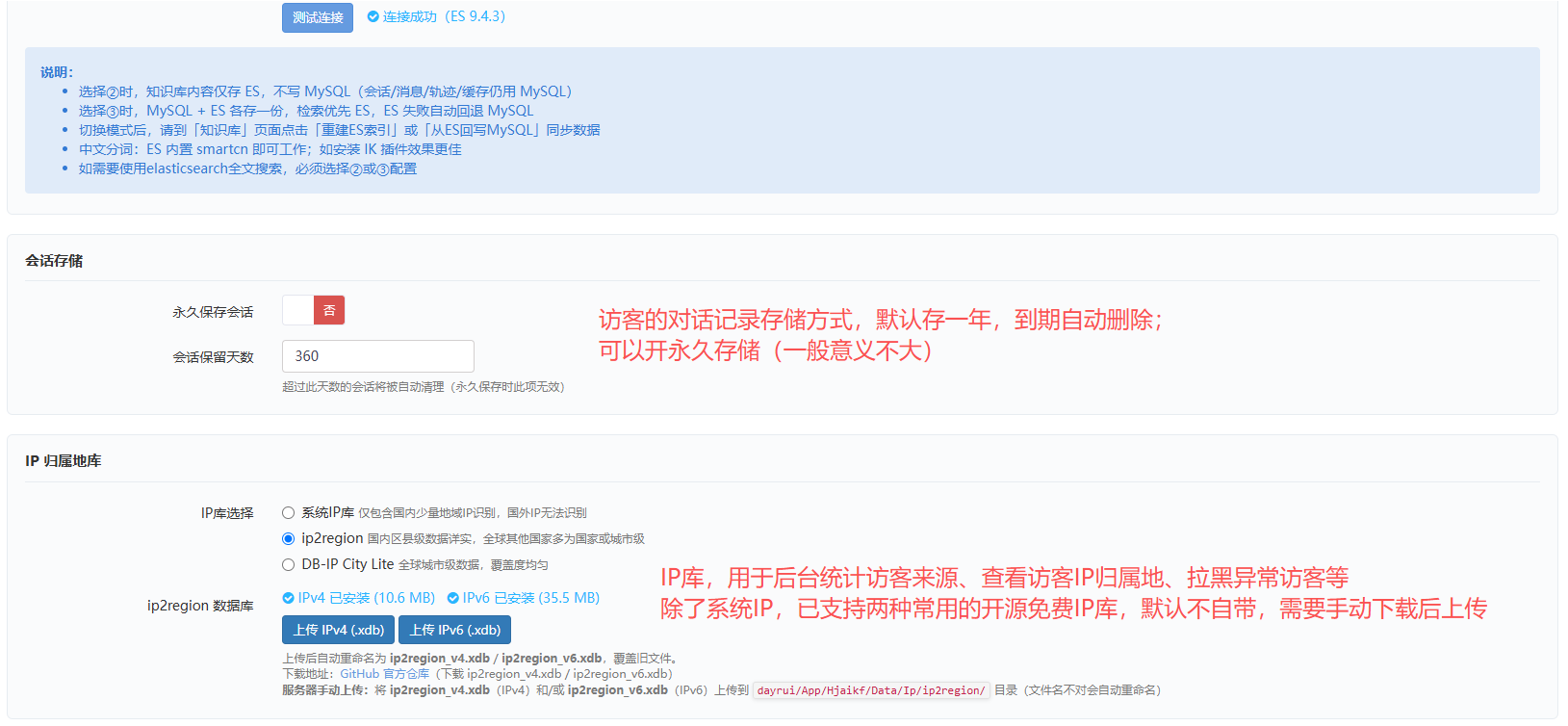
Task: Click the 说明 heading in the info box
Action: (x=57, y=72)
